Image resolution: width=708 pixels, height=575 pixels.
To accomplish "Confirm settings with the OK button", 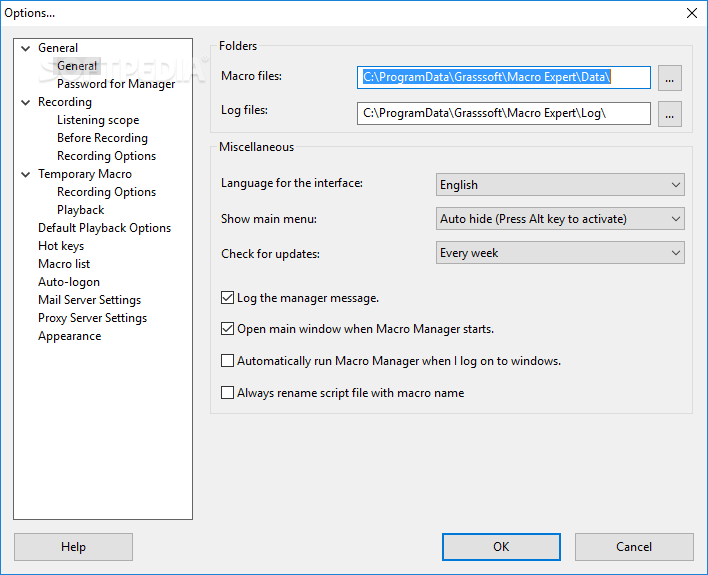I will click(x=501, y=547).
